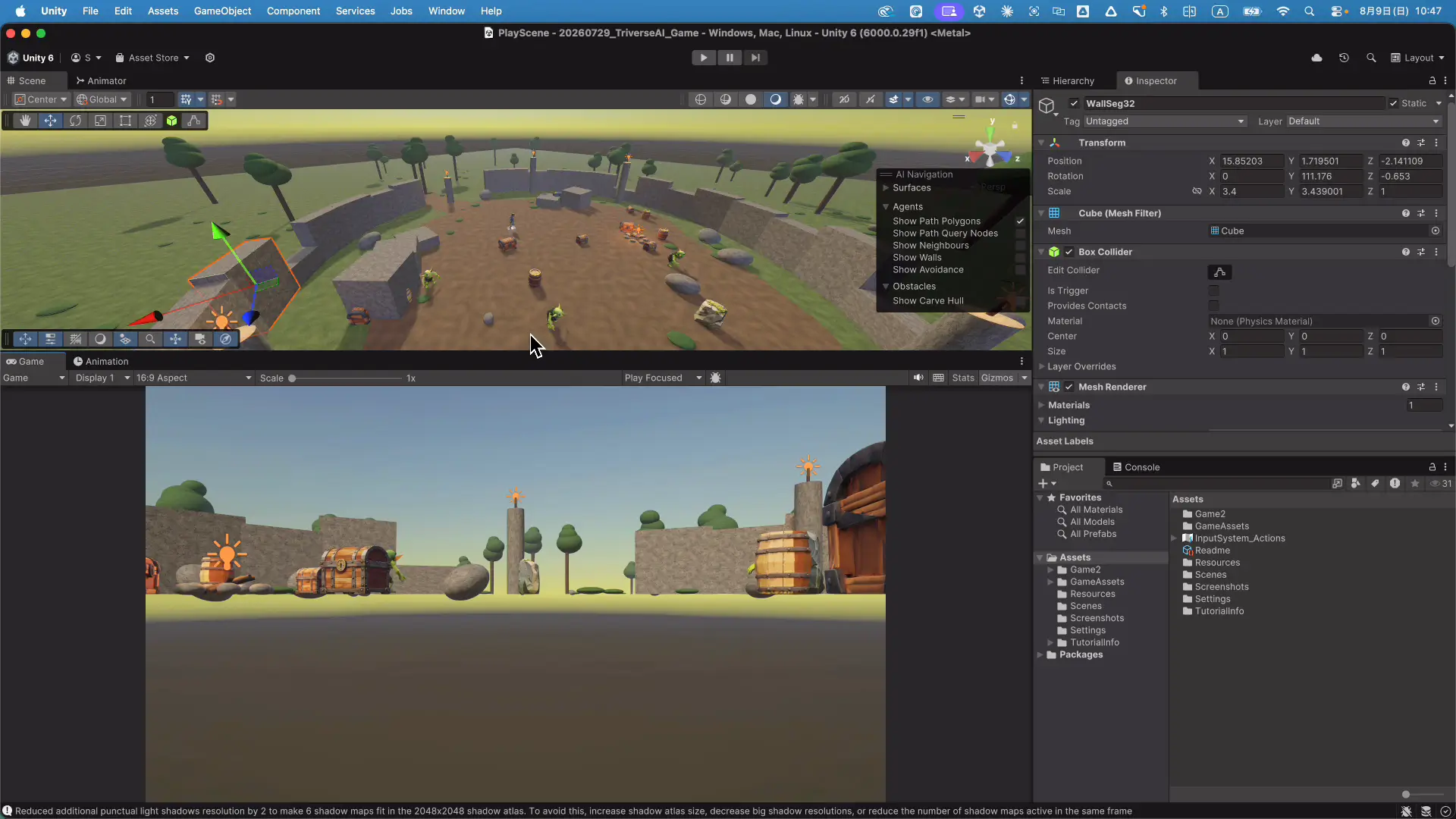Open the 16:9 Aspect dropdown

(x=194, y=378)
